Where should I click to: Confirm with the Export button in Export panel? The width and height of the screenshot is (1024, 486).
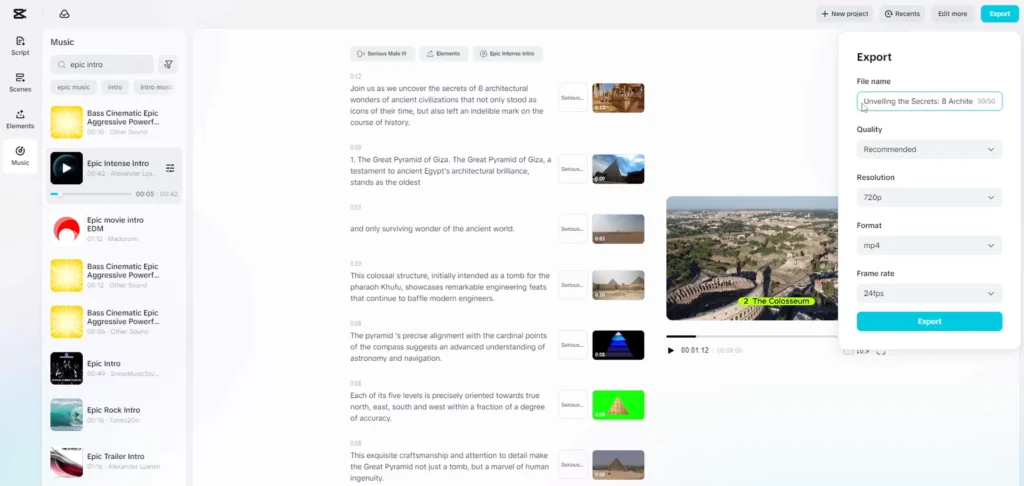[x=929, y=321]
